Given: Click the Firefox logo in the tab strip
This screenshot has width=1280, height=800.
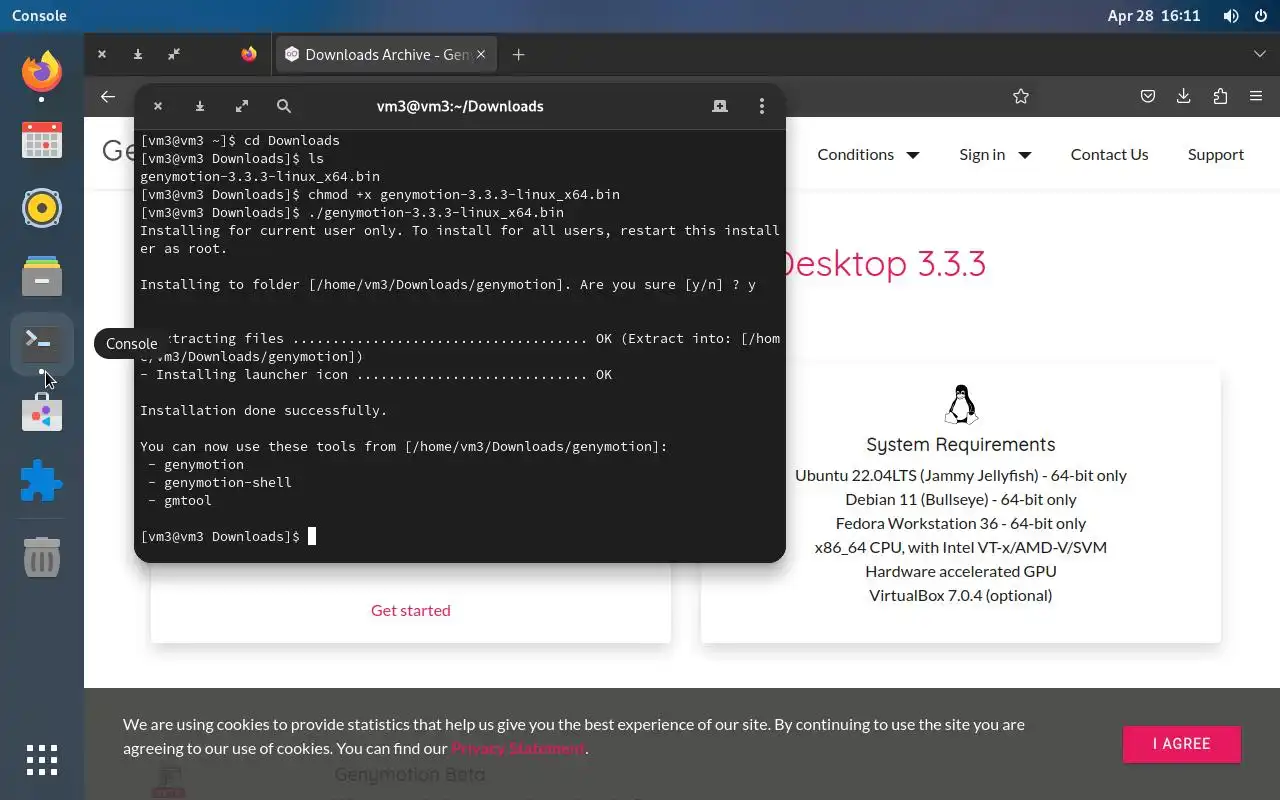Looking at the screenshot, I should 249,55.
